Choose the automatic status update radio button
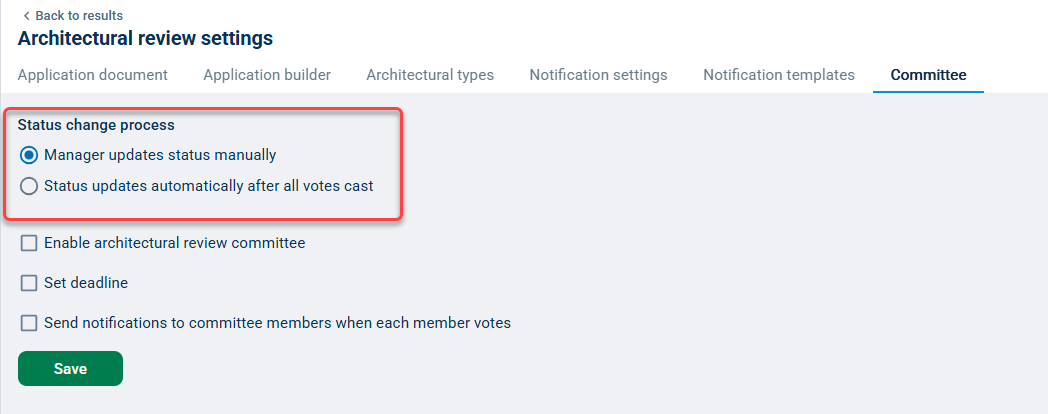Viewport: 1048px width, 414px height. (x=29, y=185)
